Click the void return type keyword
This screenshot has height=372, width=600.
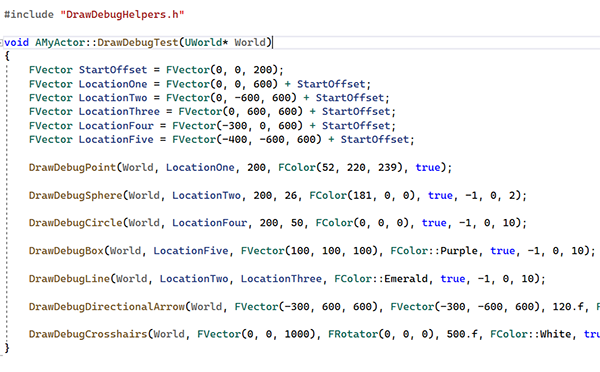(16, 42)
